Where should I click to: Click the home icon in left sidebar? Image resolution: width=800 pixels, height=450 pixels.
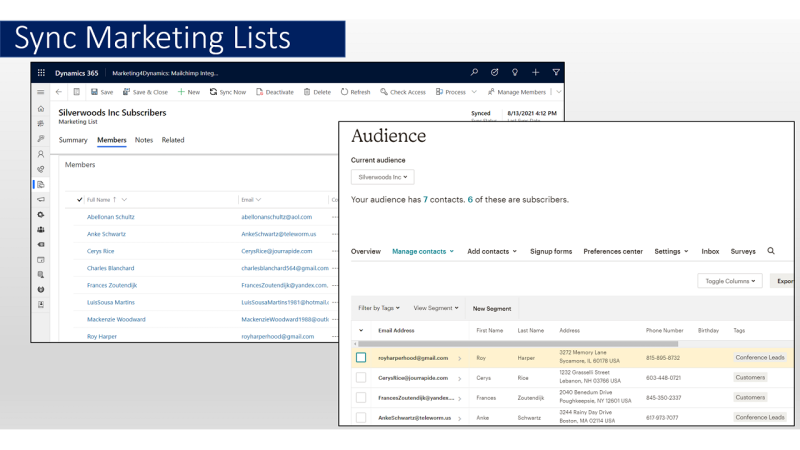pyautogui.click(x=41, y=108)
